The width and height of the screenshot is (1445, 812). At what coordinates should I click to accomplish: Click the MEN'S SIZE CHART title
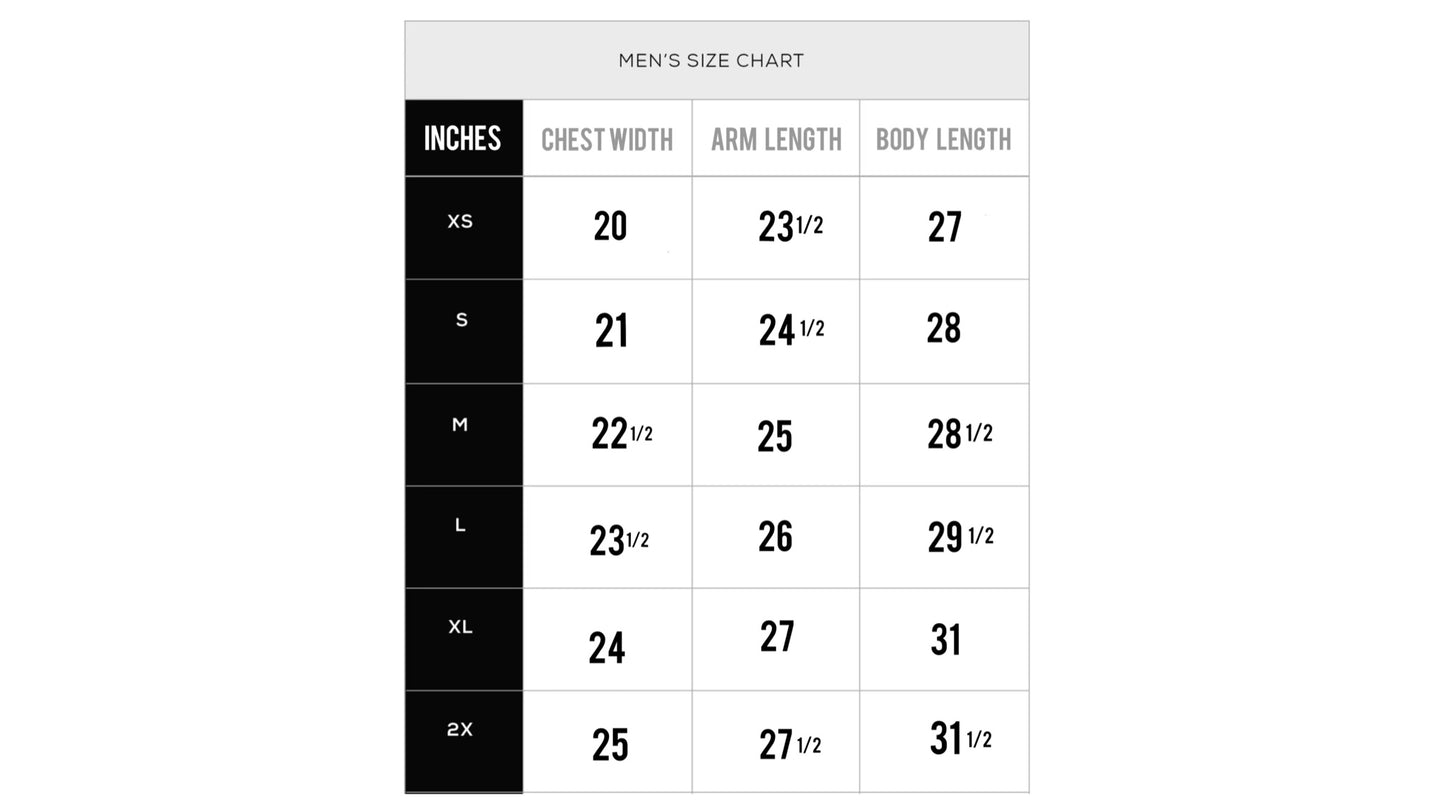pos(711,61)
